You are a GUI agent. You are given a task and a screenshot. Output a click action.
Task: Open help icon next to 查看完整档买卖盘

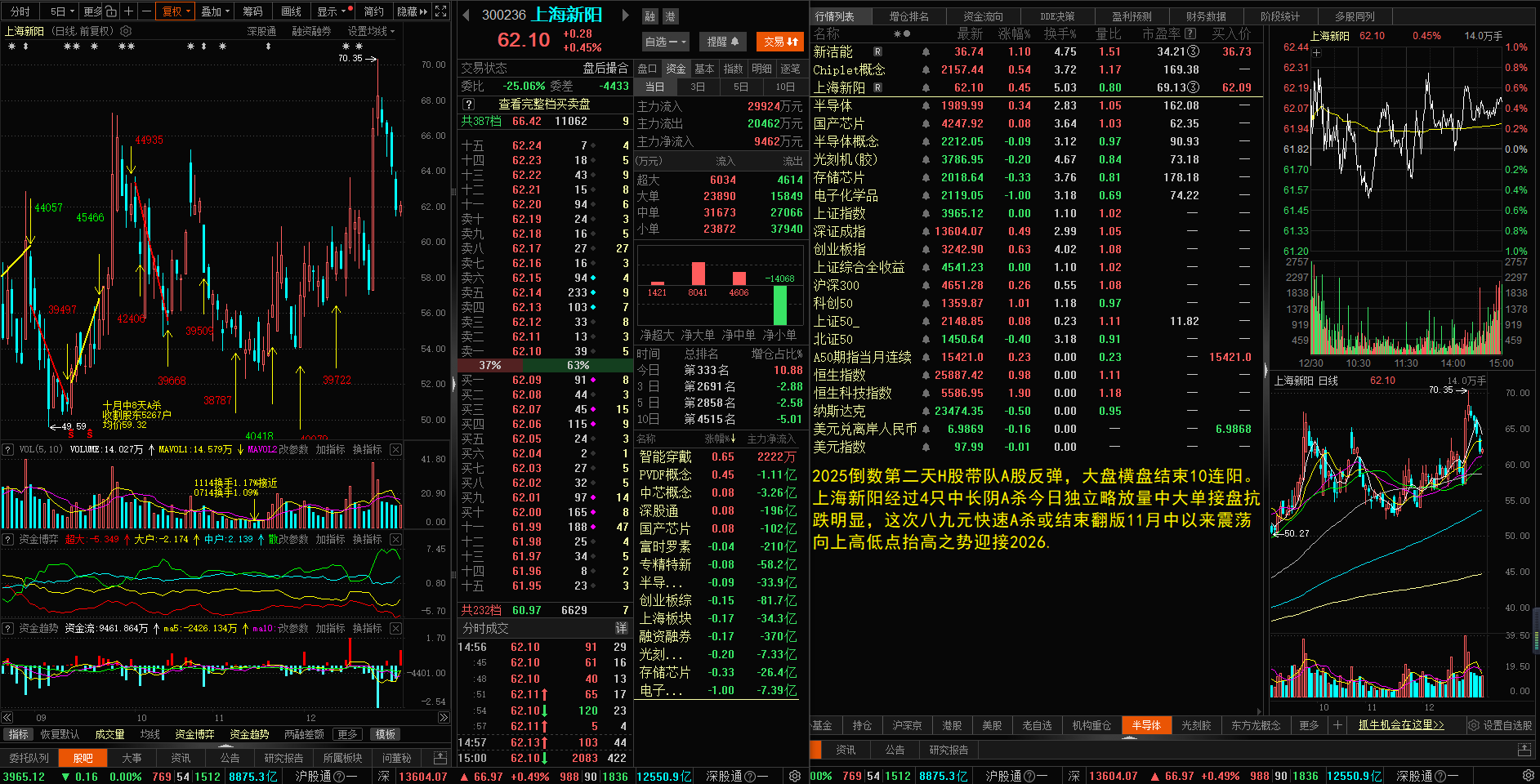468,105
